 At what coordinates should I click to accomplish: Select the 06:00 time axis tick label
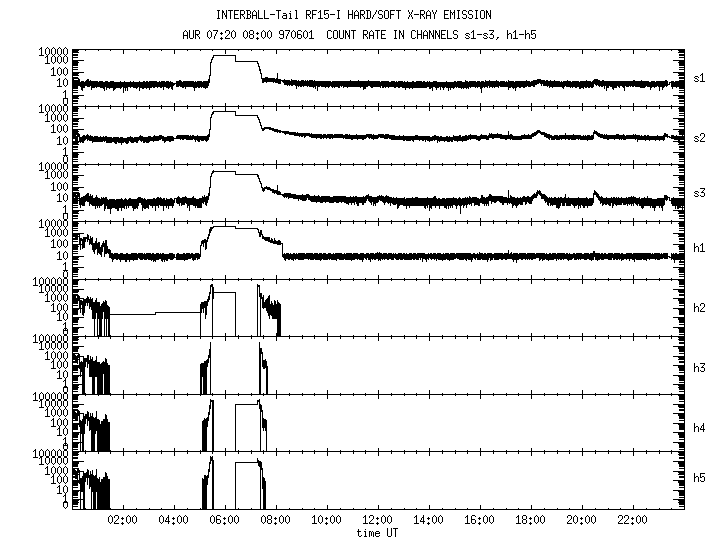pyautogui.click(x=226, y=521)
